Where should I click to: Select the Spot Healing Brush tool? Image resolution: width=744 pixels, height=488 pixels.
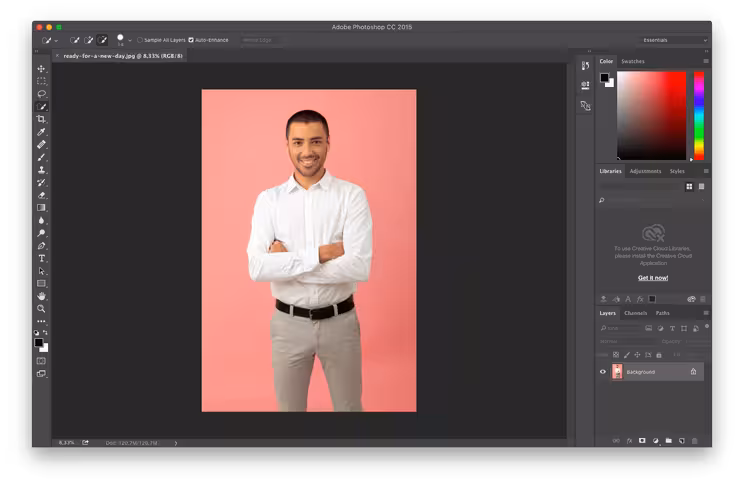(x=41, y=144)
